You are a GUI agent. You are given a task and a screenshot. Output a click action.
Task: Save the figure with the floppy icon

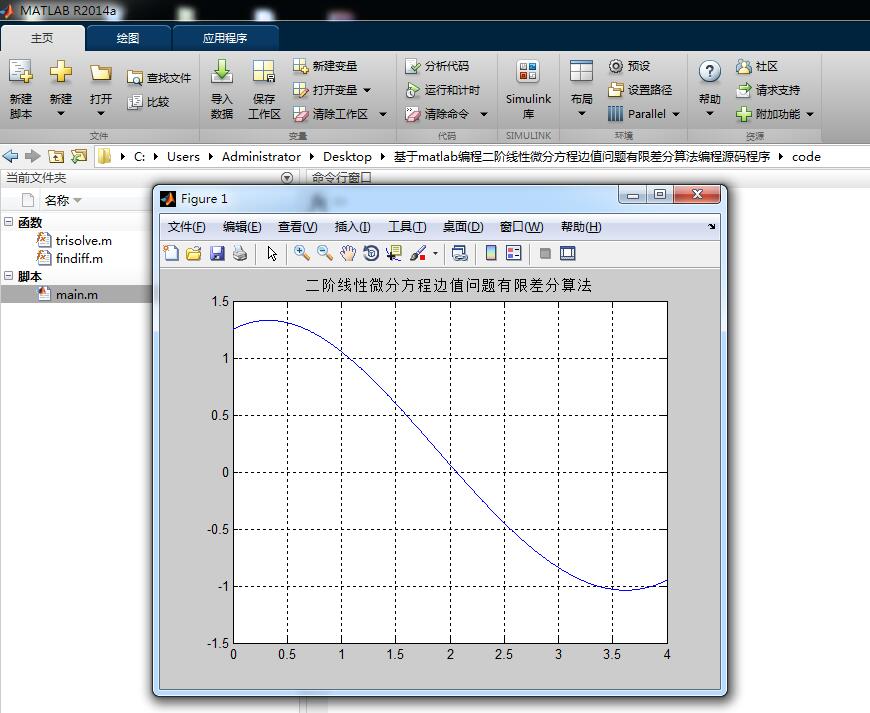217,254
